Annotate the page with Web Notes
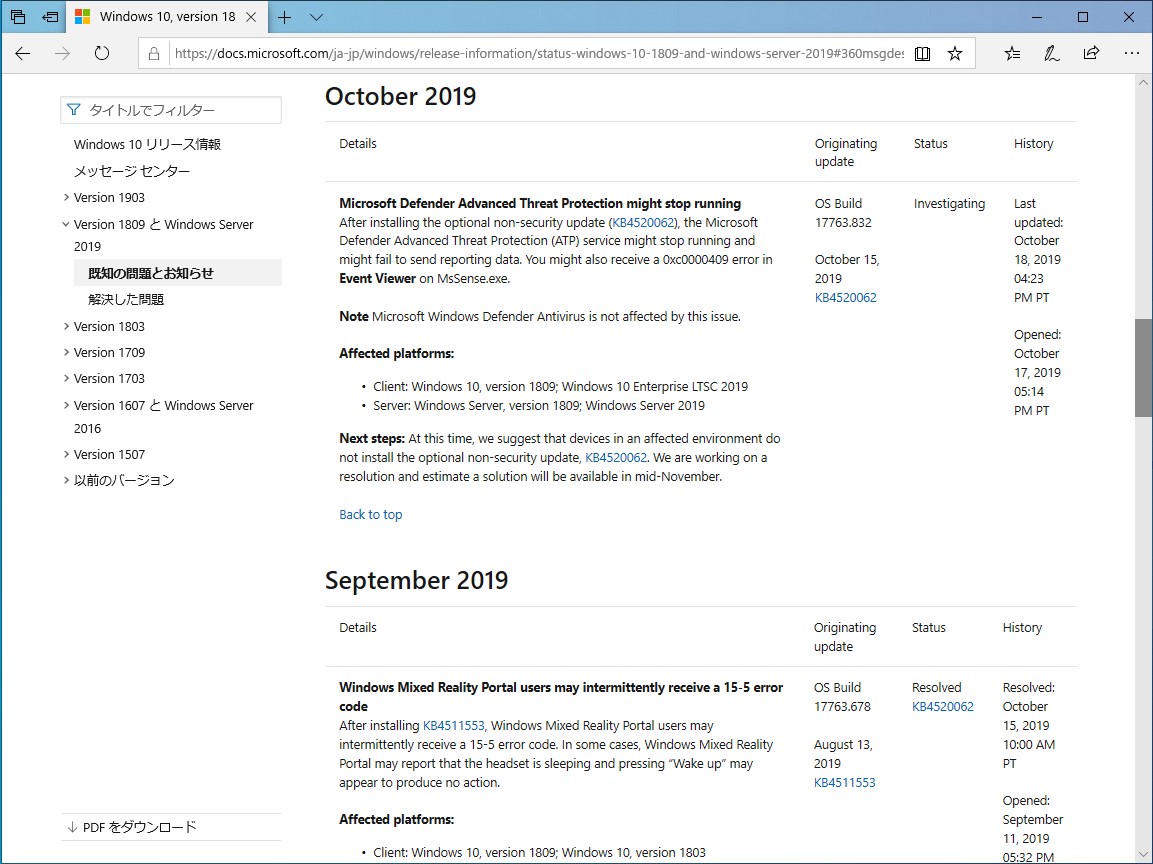The width and height of the screenshot is (1153, 864). point(1051,54)
